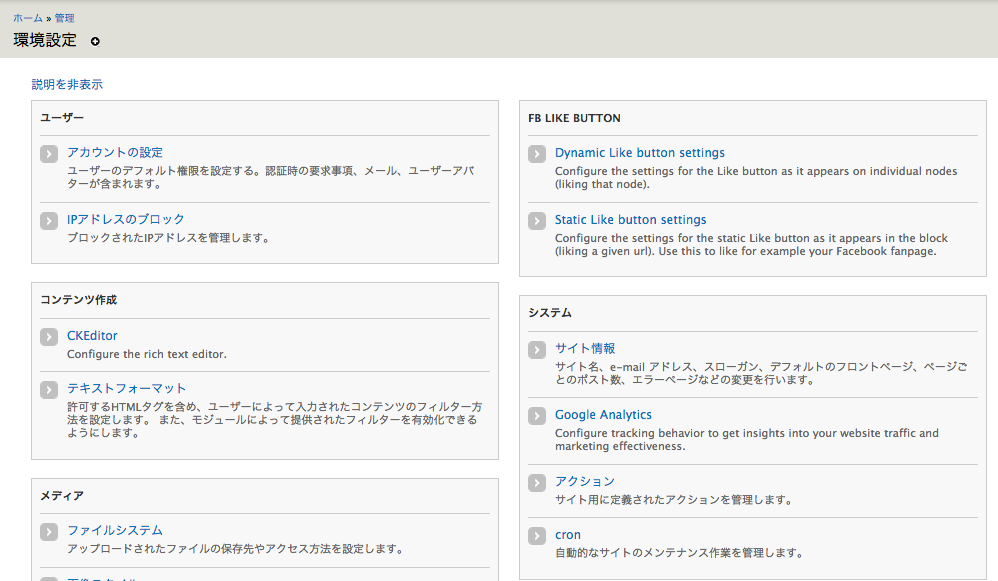Click the plus shortcut icon beside 環境設定
Viewport: 998px width, 581px height.
[95, 42]
